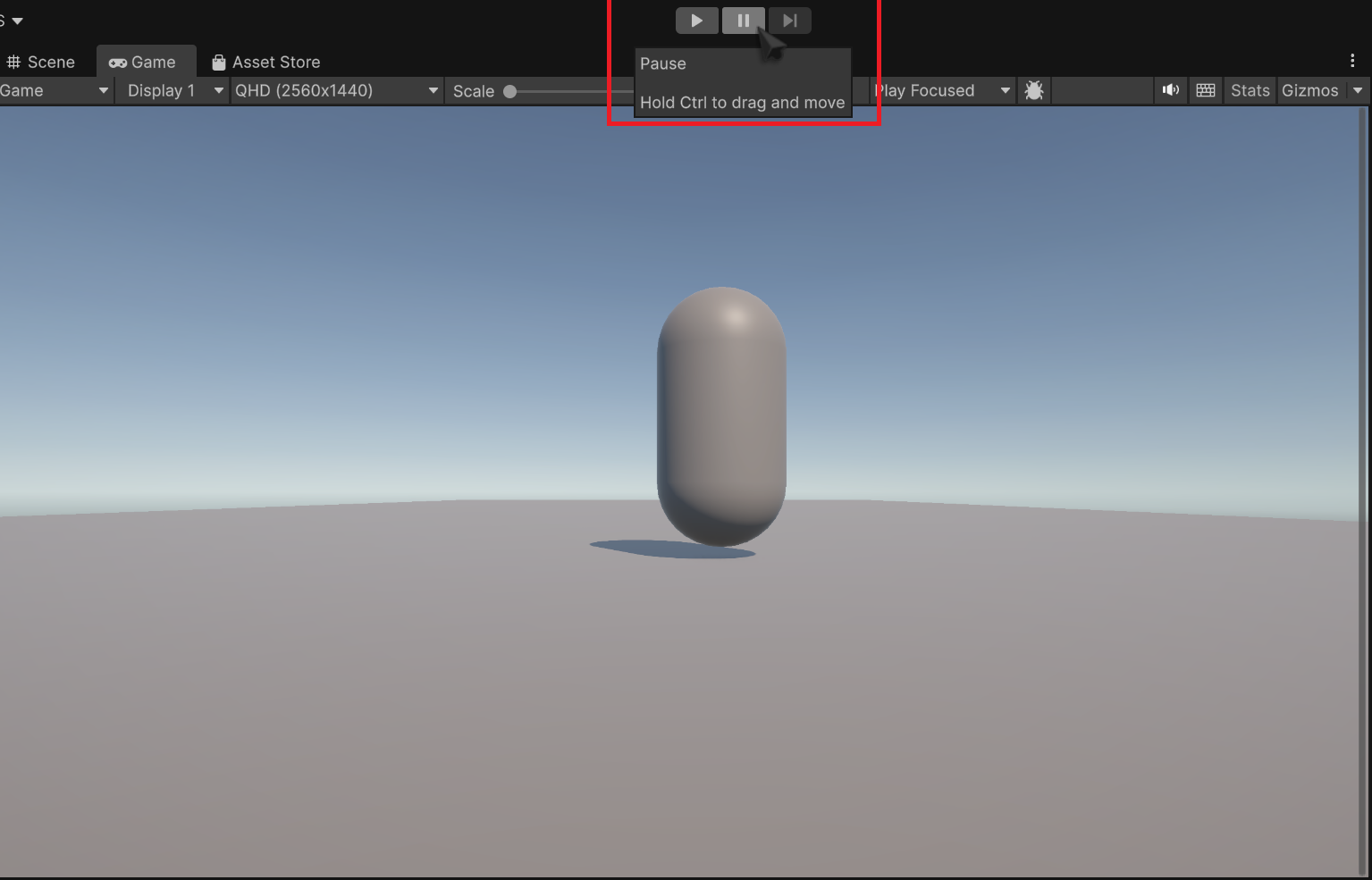Expand the Gizmos dropdown arrow
Image resolution: width=1372 pixels, height=880 pixels.
pos(1358,89)
